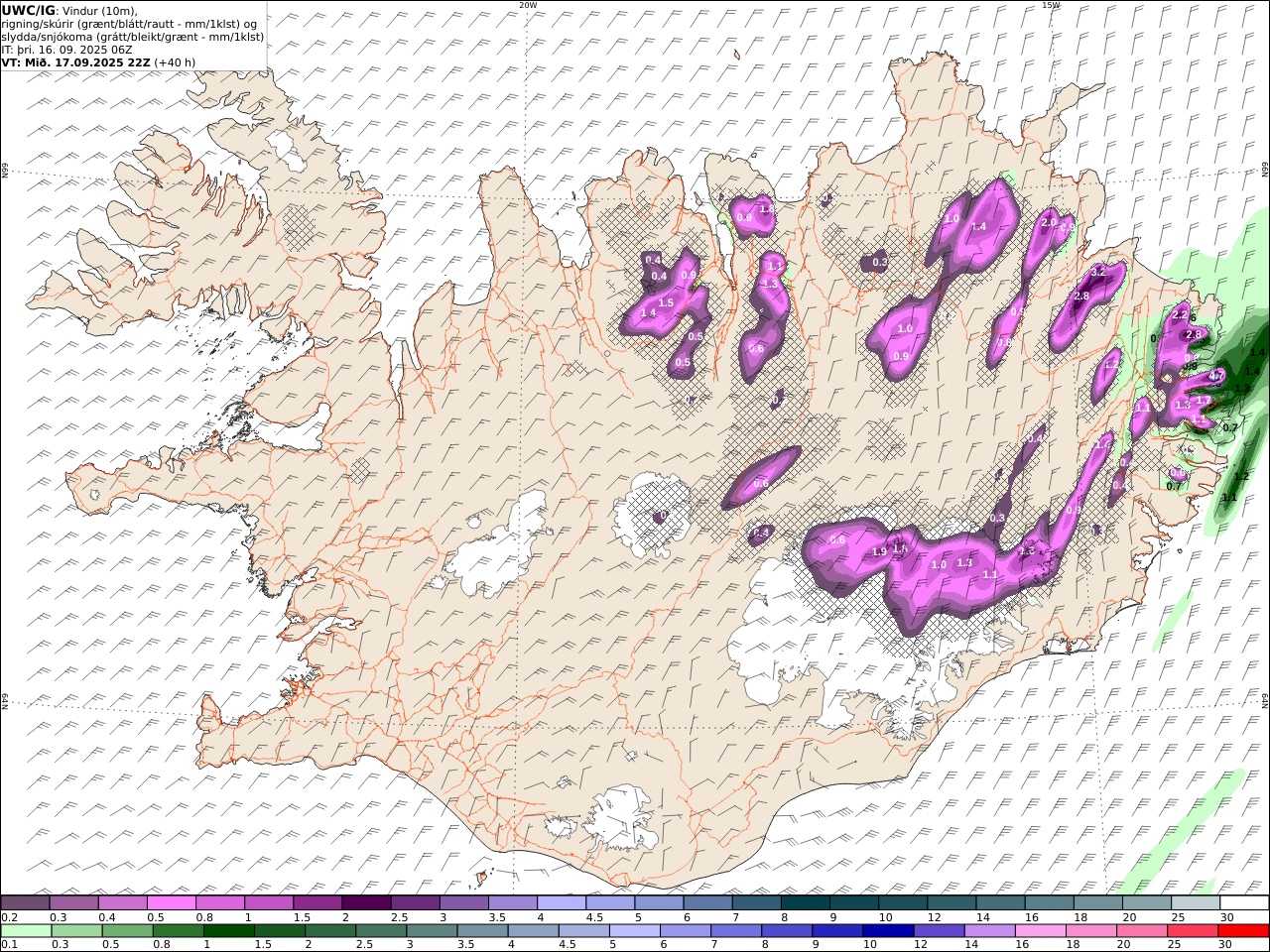
Task: Click the '2.2' precipitation value in the east
Action: pos(1180,314)
